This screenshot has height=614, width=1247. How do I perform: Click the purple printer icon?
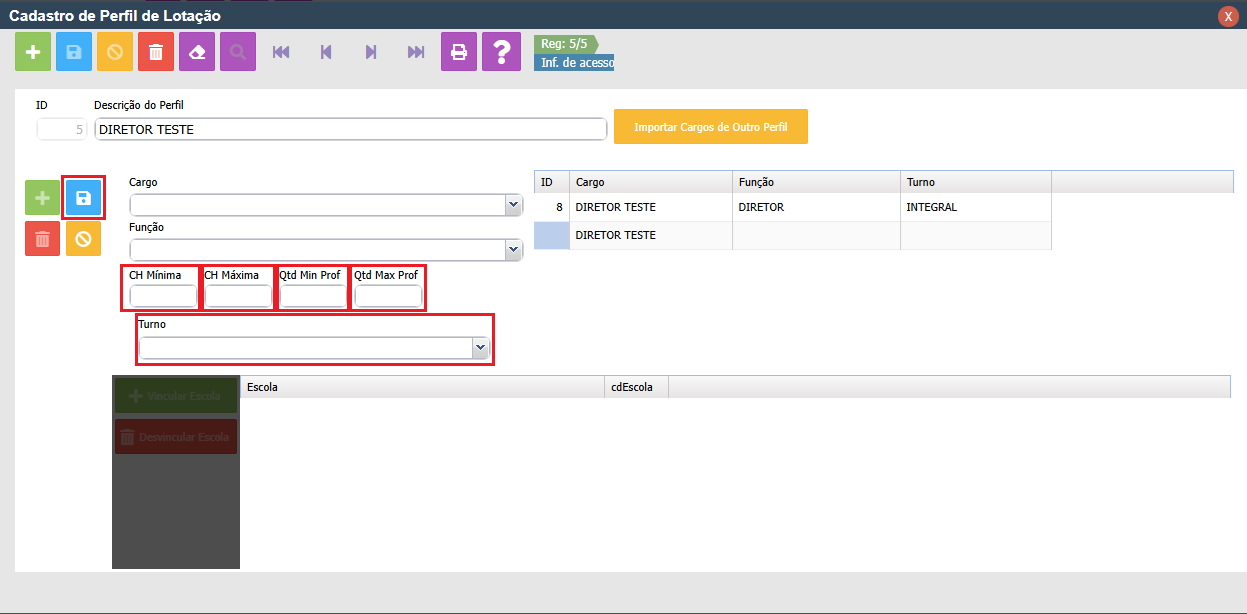(459, 52)
